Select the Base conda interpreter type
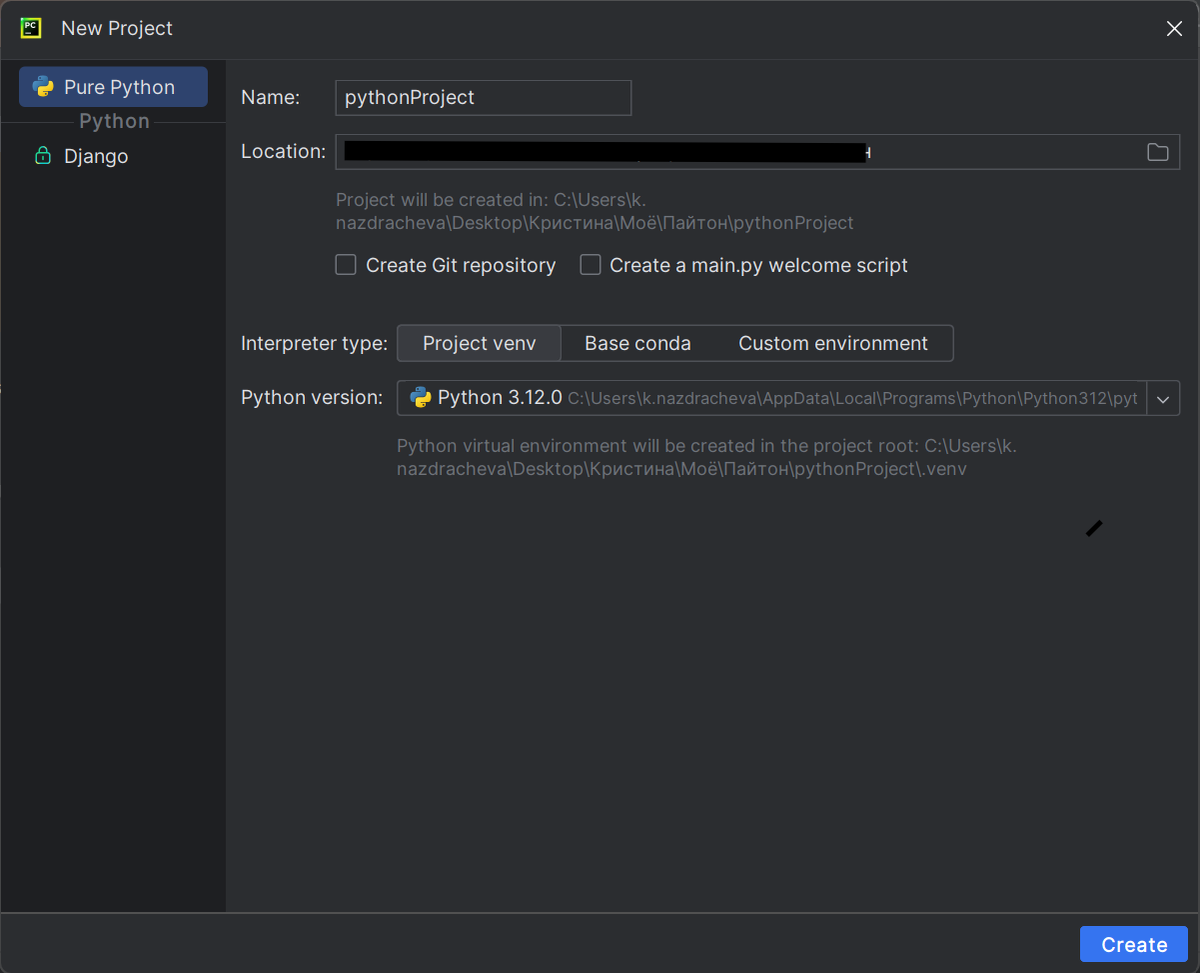 (x=638, y=343)
